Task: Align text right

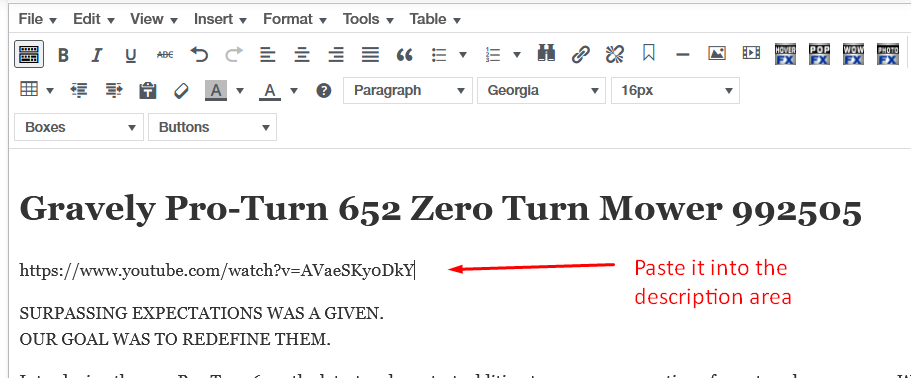Action: (336, 55)
